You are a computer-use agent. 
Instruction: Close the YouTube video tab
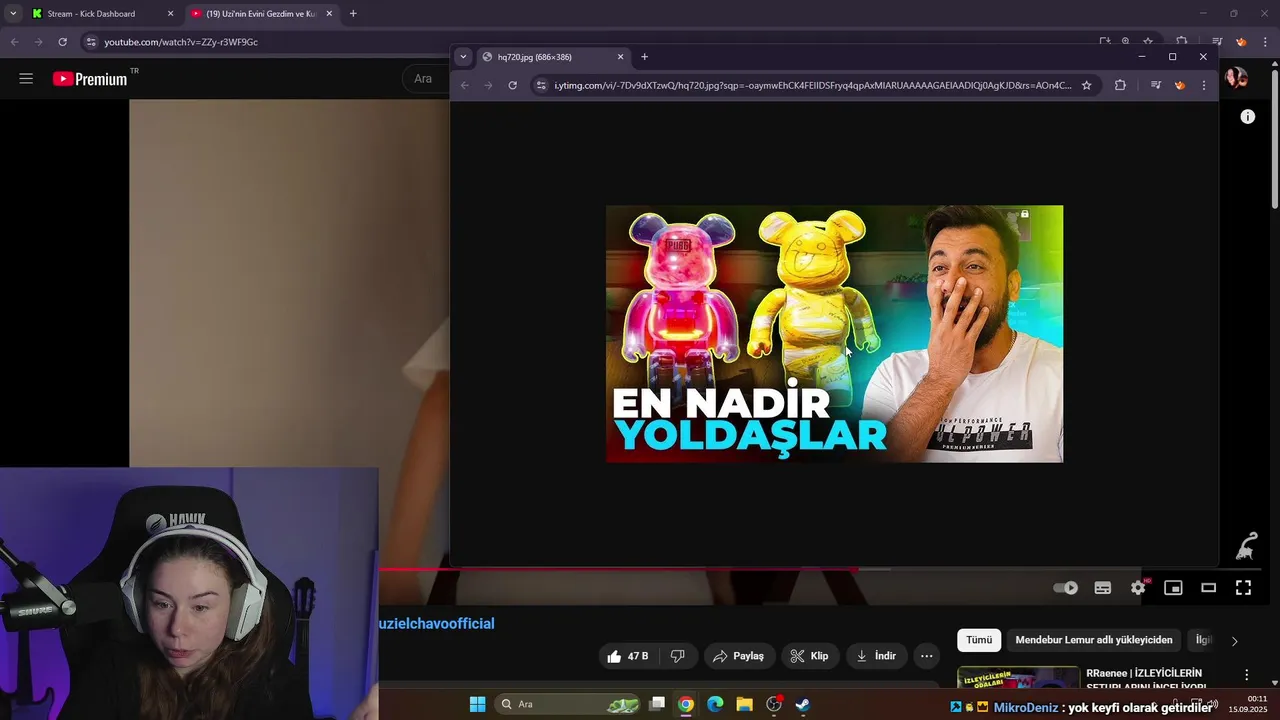(329, 14)
